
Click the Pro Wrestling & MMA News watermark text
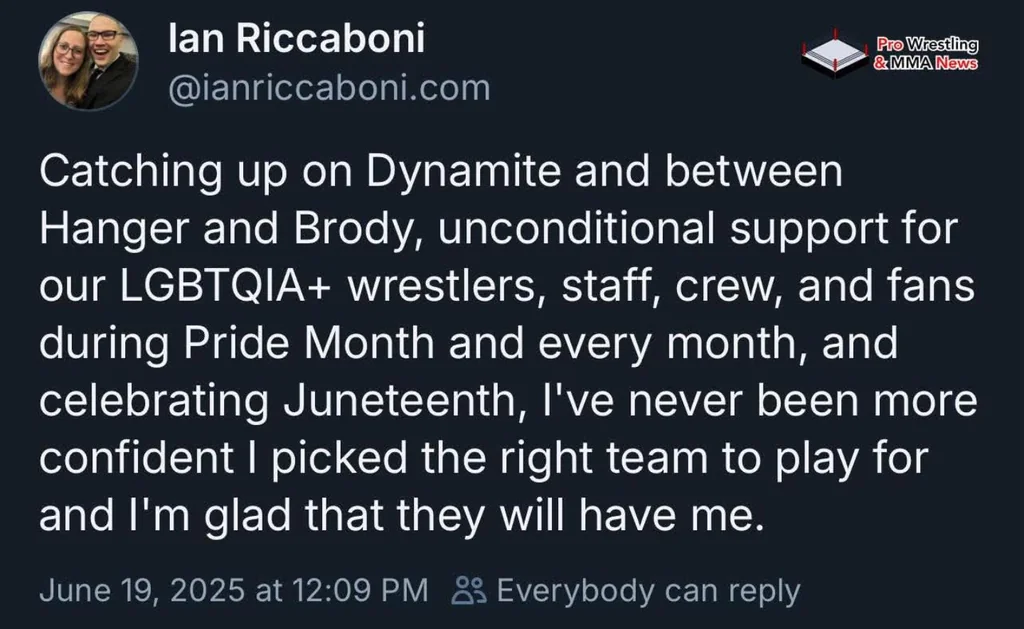926,54
